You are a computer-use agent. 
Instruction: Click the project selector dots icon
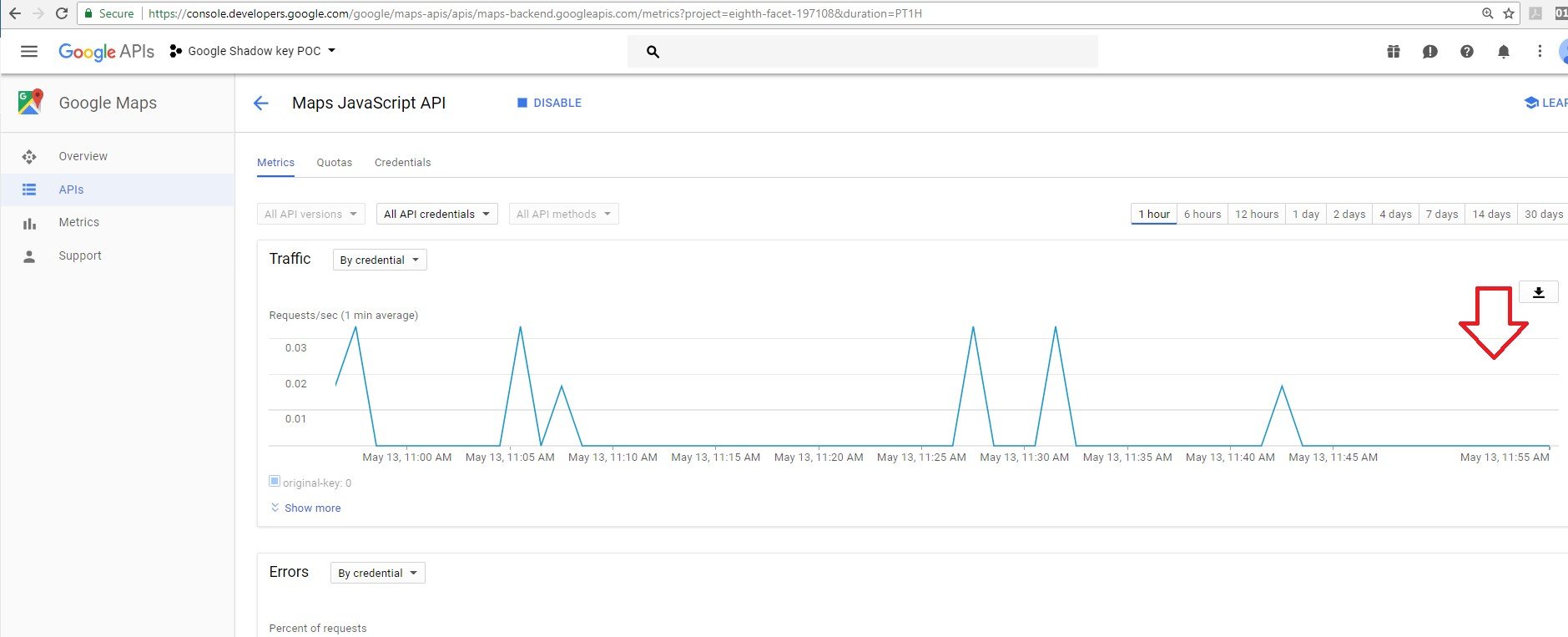(175, 51)
